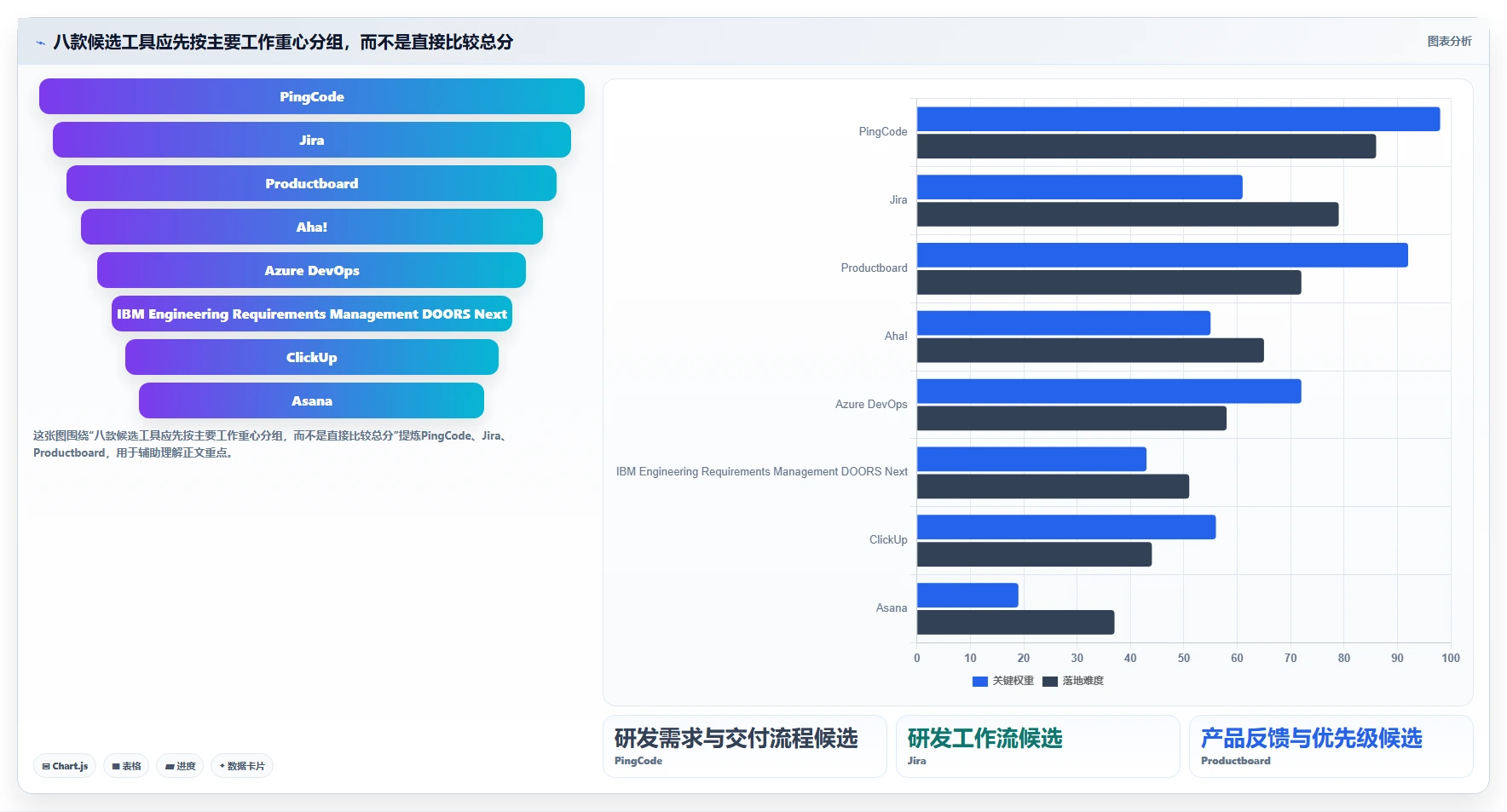Click the IBM Engineering Requirements axis label
Image resolution: width=1507 pixels, height=812 pixels.
coord(762,472)
